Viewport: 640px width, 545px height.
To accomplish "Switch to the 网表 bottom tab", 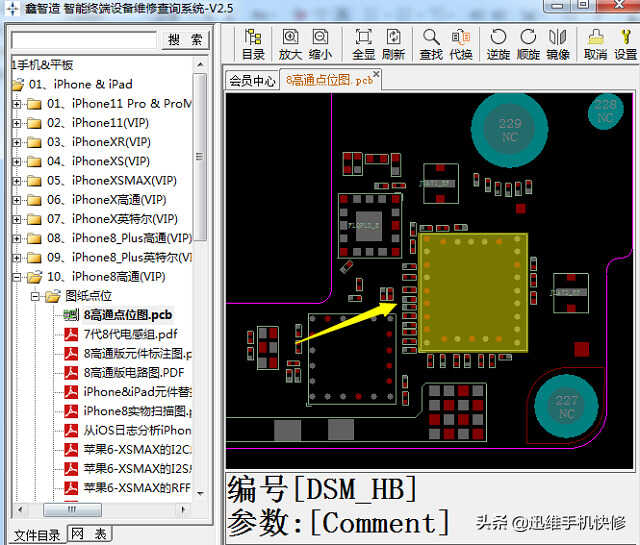I will [90, 535].
